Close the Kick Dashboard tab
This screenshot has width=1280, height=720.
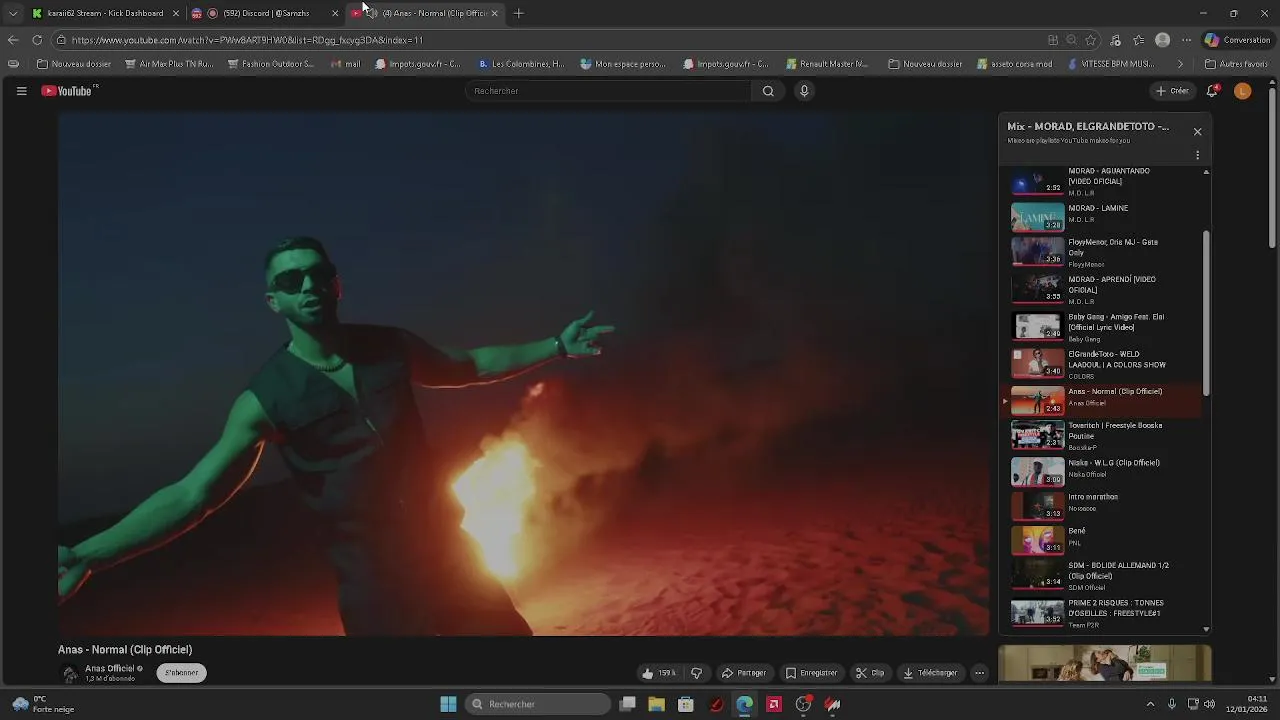(x=176, y=13)
